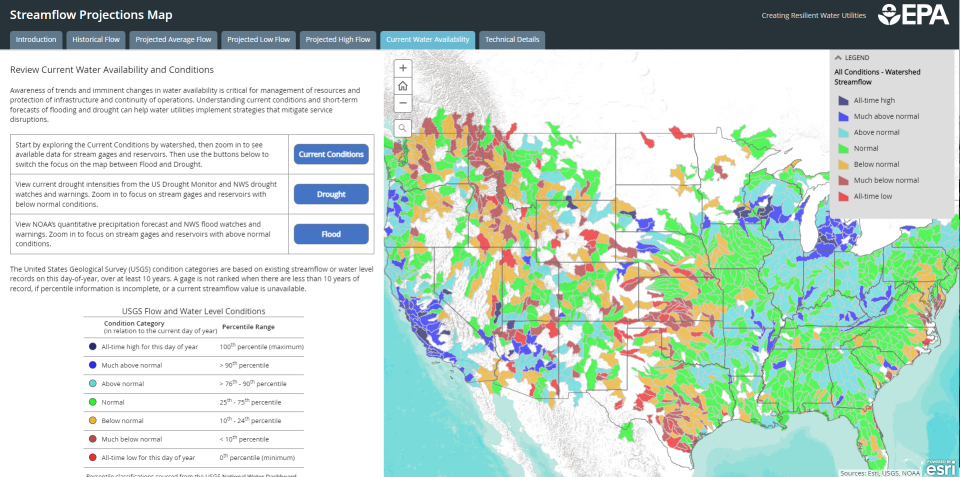The width and height of the screenshot is (960, 477).
Task: Open the map search tool
Action: coord(402,128)
